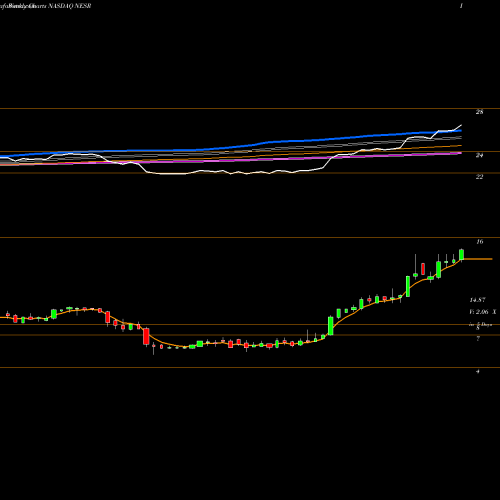Viewport: 500px width, 500px height.
Task: Click the 22 axis label
Action: pyautogui.click(x=479, y=177)
